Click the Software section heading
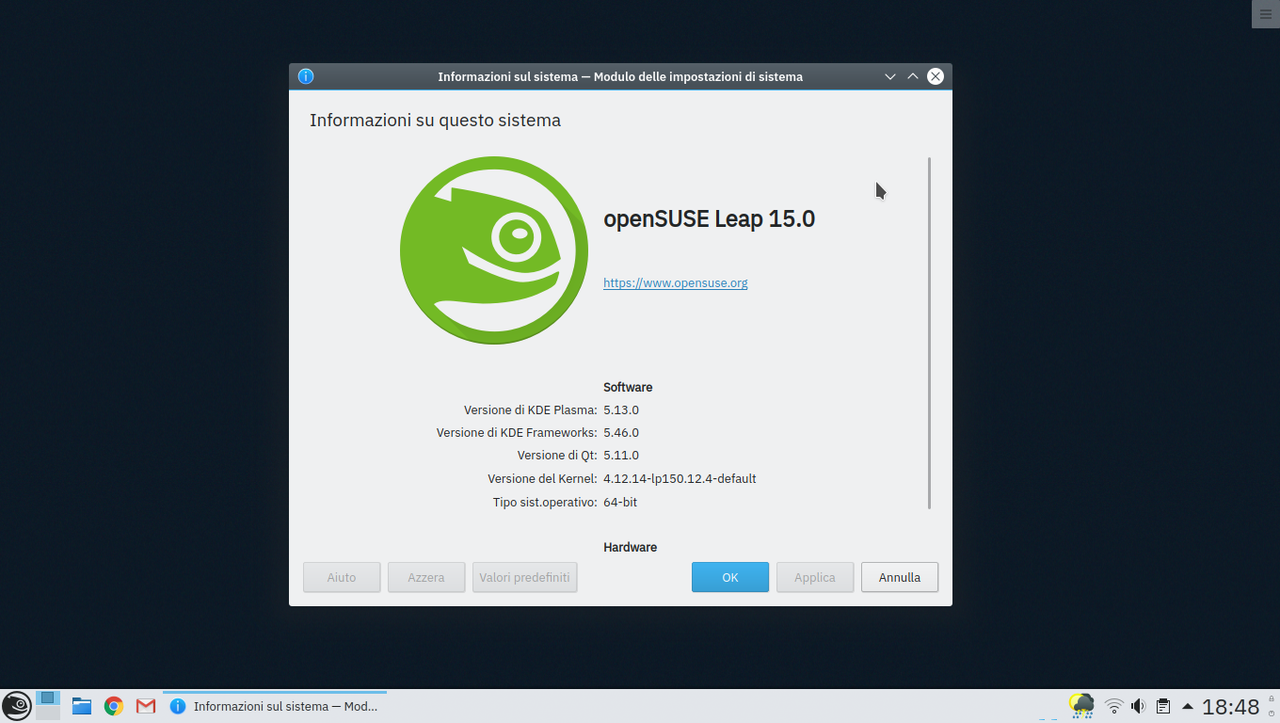This screenshot has height=723, width=1280. click(x=628, y=387)
